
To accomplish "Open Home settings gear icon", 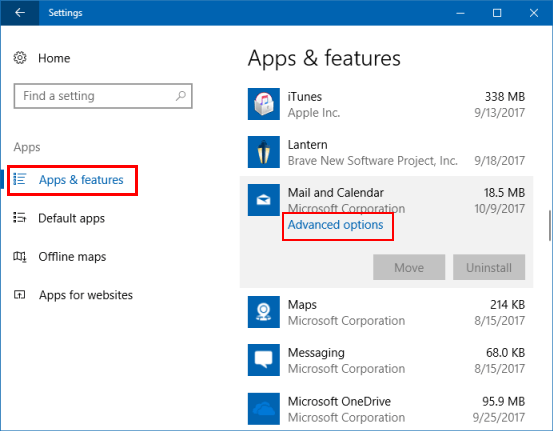I will (x=20, y=57).
